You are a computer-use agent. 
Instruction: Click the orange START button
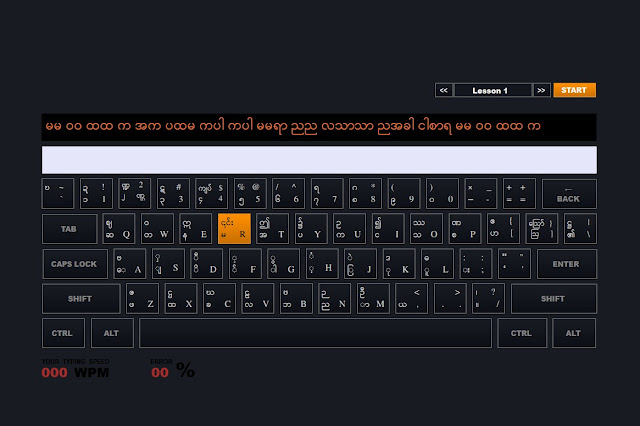coord(574,90)
